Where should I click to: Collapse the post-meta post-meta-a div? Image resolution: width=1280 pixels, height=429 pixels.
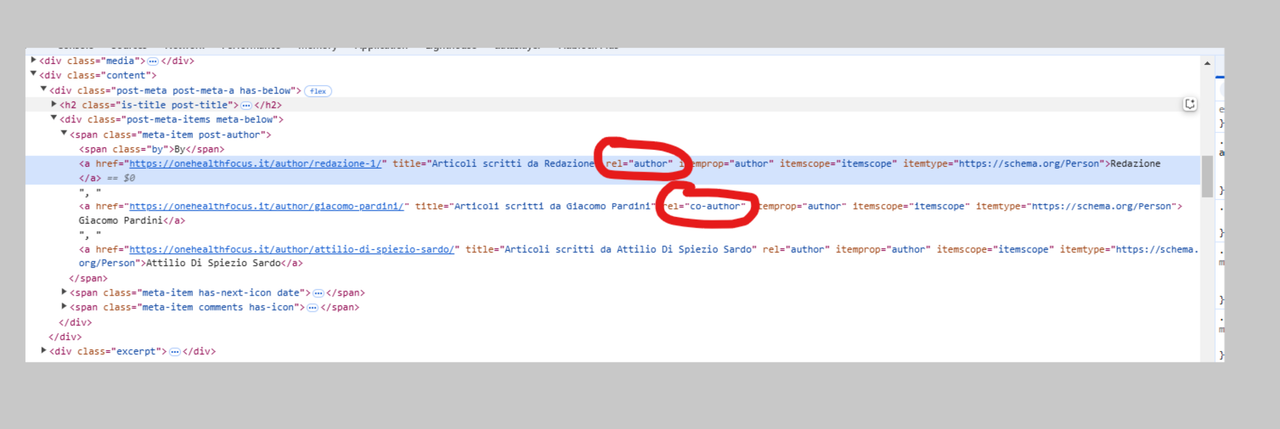[x=44, y=90]
